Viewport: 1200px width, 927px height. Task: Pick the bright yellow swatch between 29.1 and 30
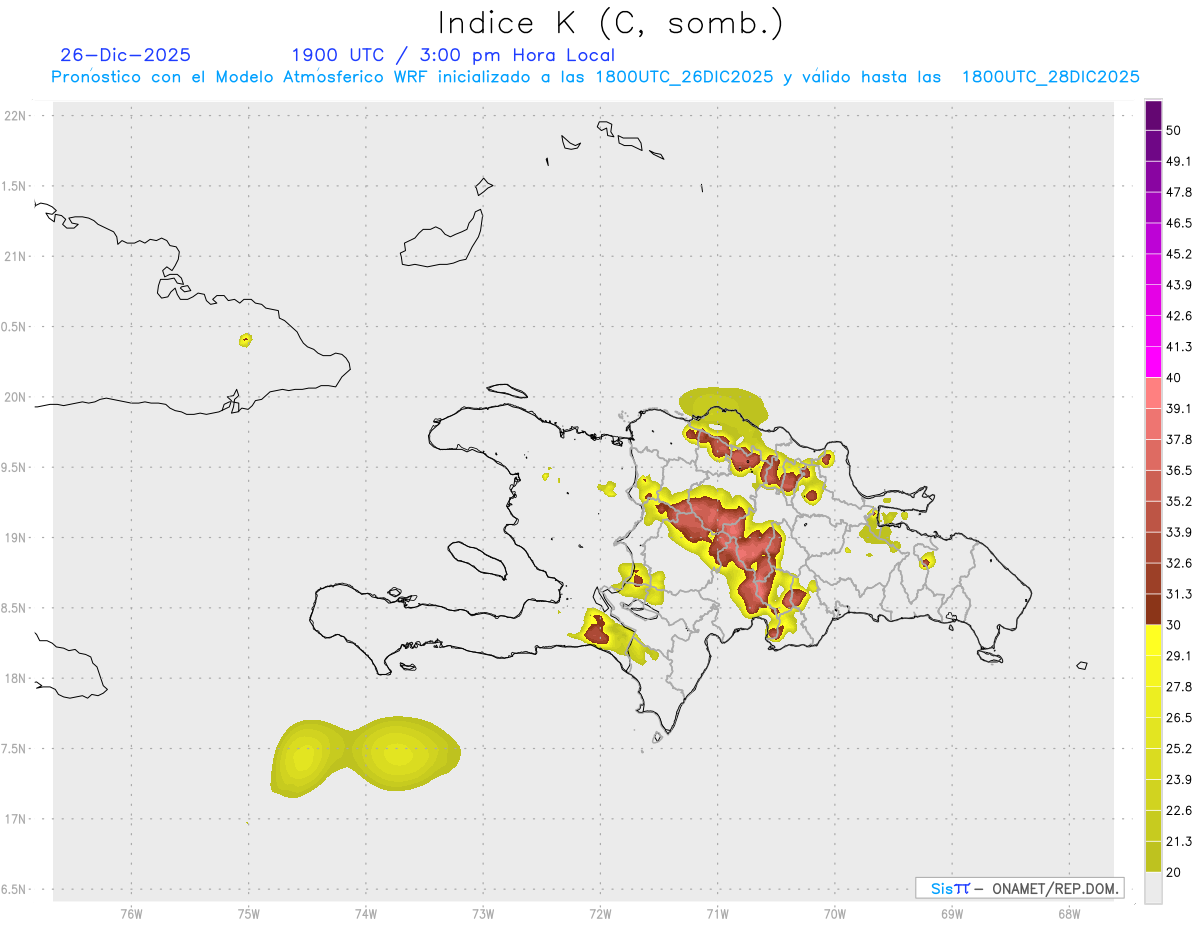click(x=1154, y=640)
